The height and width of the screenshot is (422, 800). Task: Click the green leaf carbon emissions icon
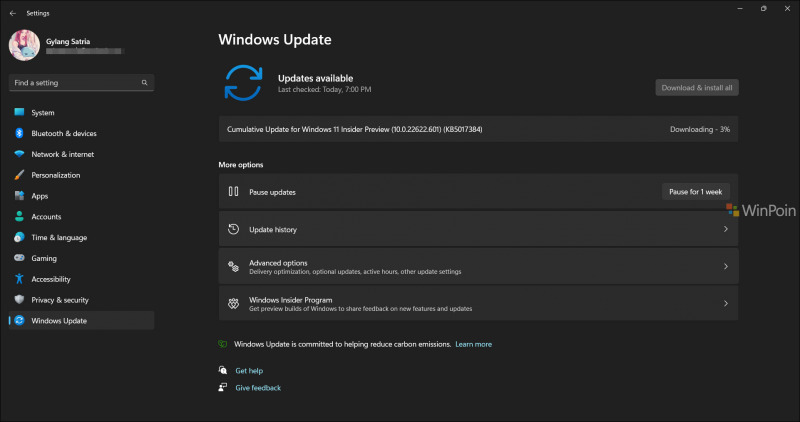[x=222, y=344]
